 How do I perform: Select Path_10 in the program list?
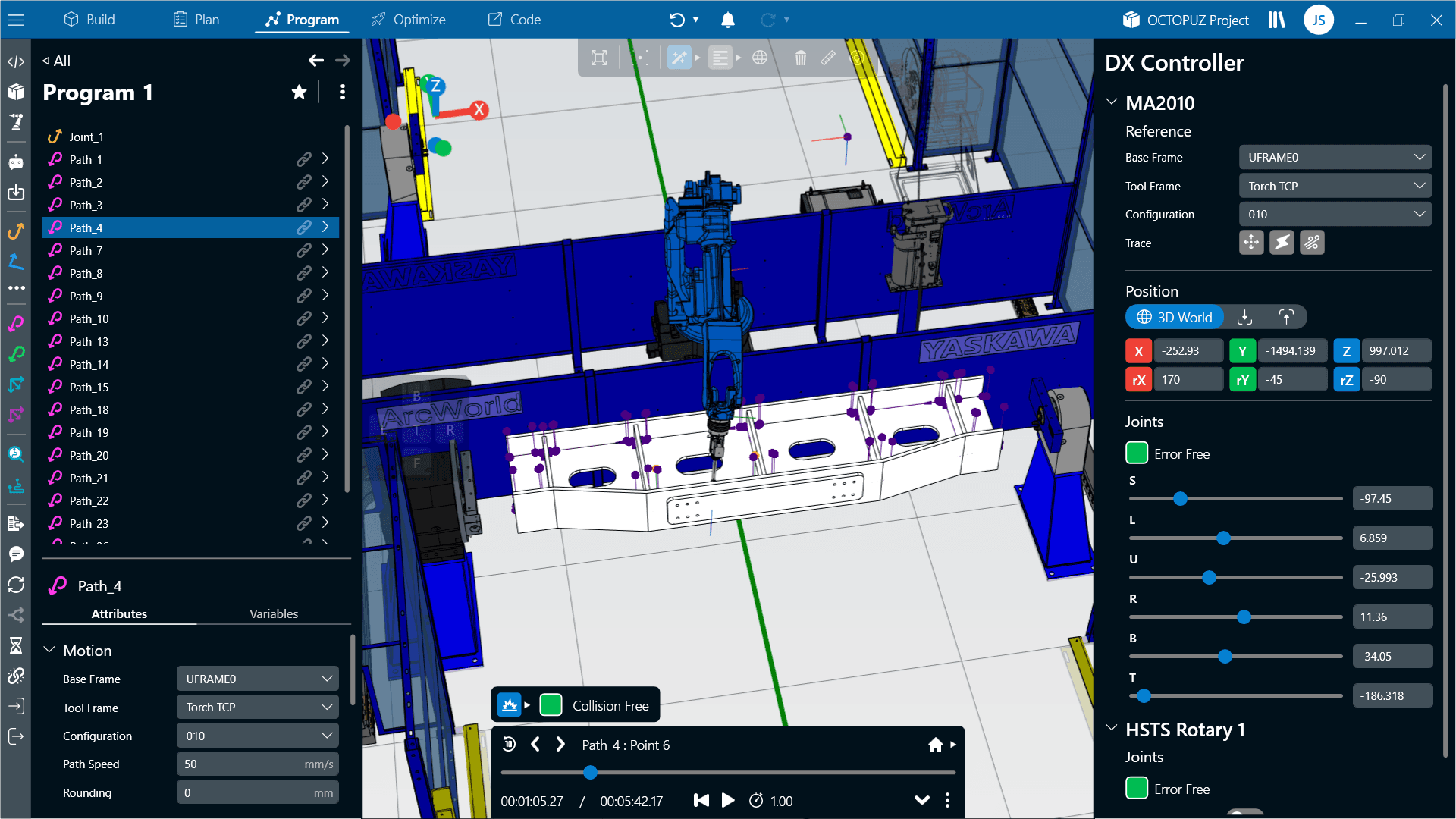point(89,318)
